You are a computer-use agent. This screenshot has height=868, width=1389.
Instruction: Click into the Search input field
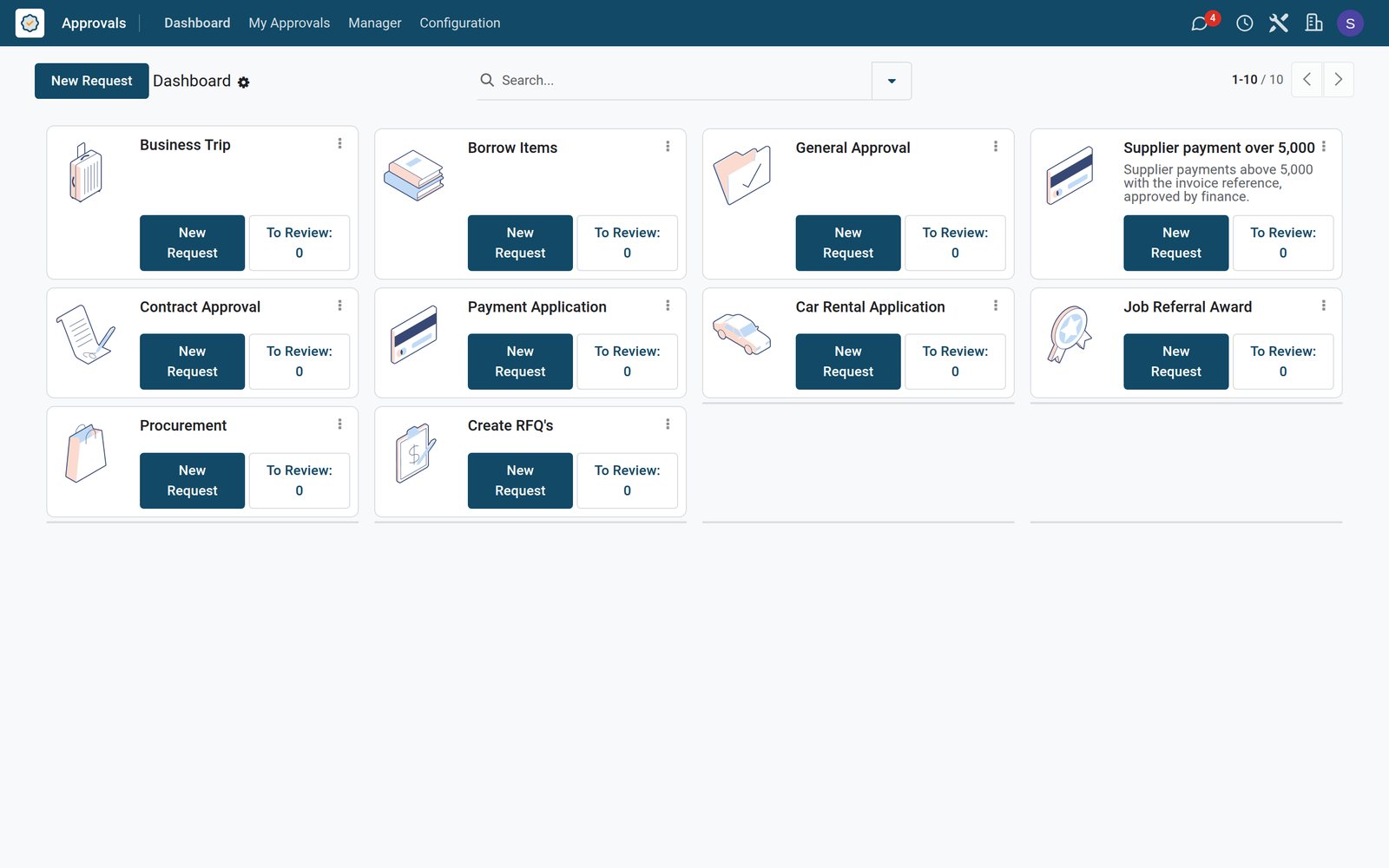tap(684, 81)
